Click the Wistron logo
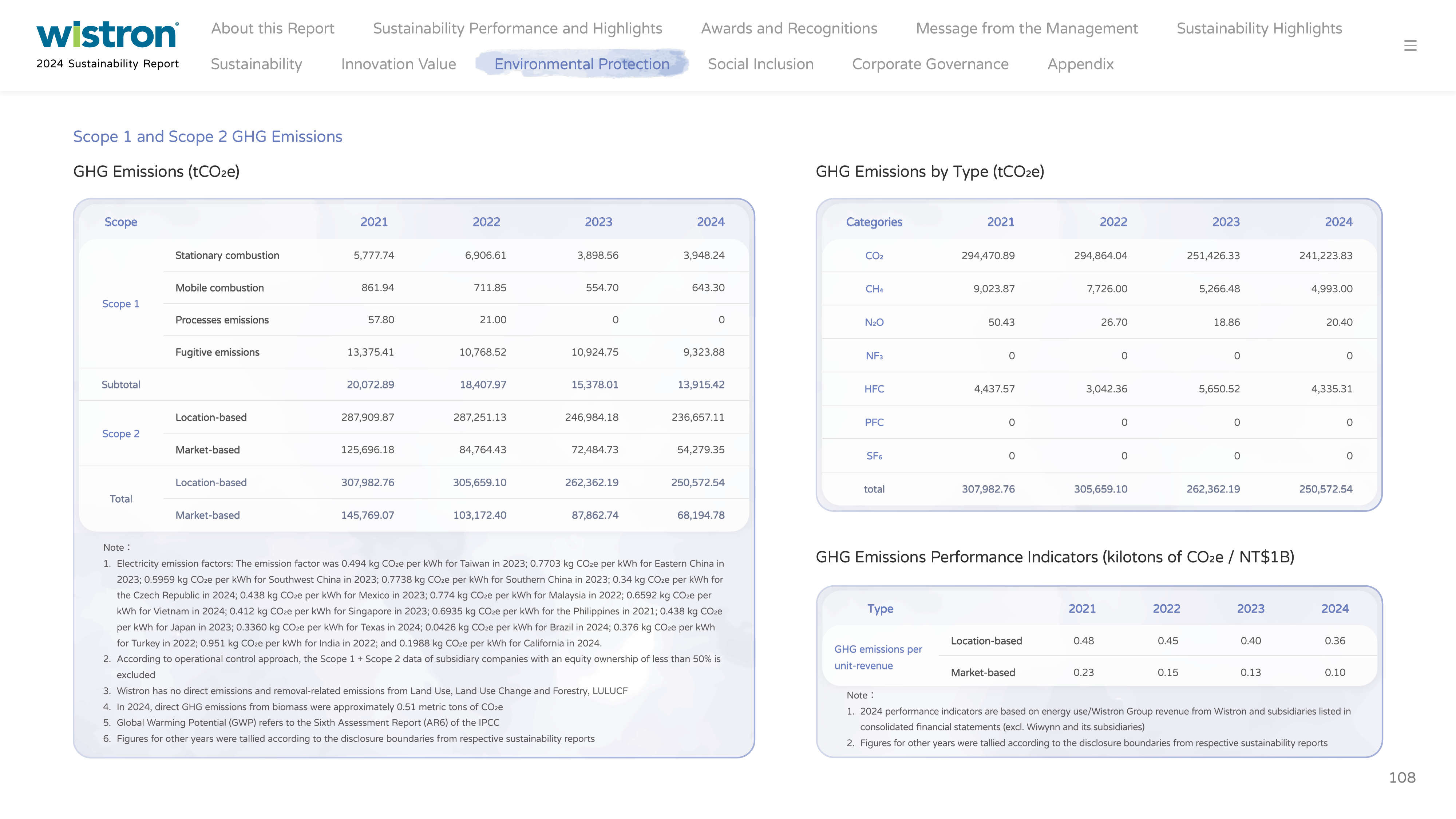 click(107, 34)
